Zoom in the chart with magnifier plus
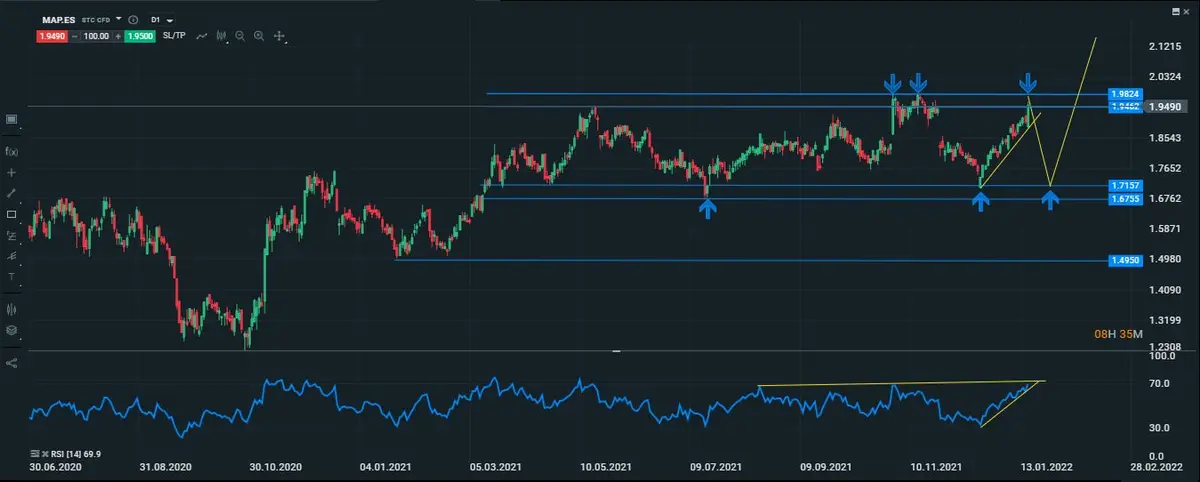This screenshot has width=1200, height=482. [259, 36]
